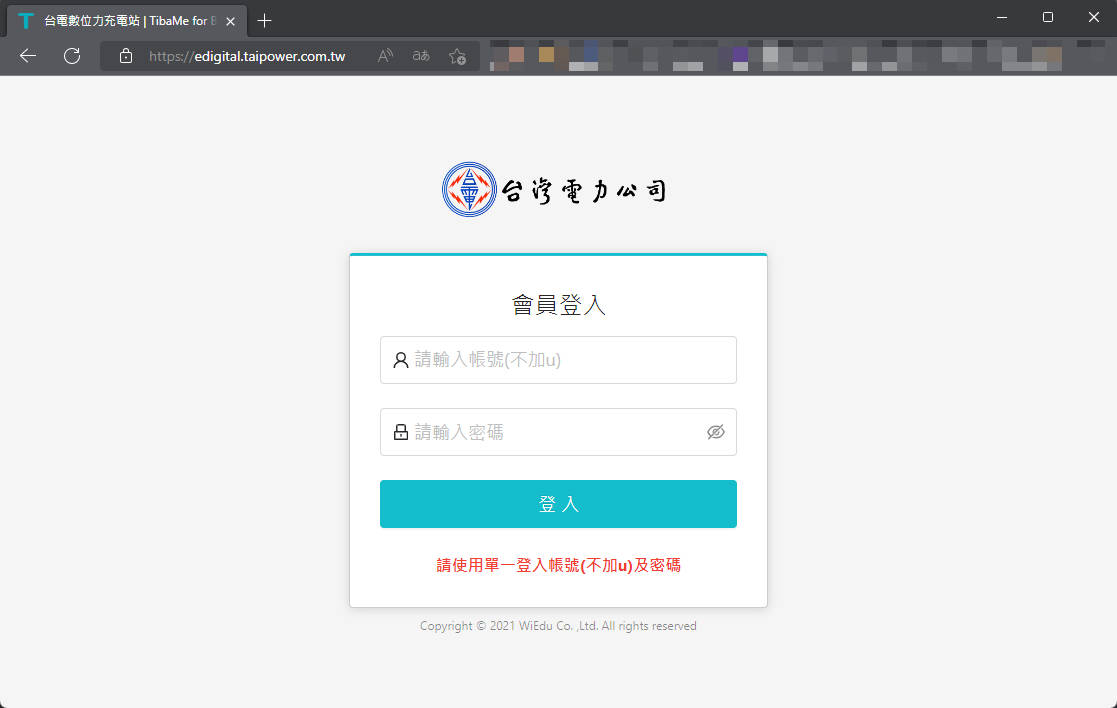The width and height of the screenshot is (1117, 708).
Task: Open the translate page icon
Action: [421, 56]
